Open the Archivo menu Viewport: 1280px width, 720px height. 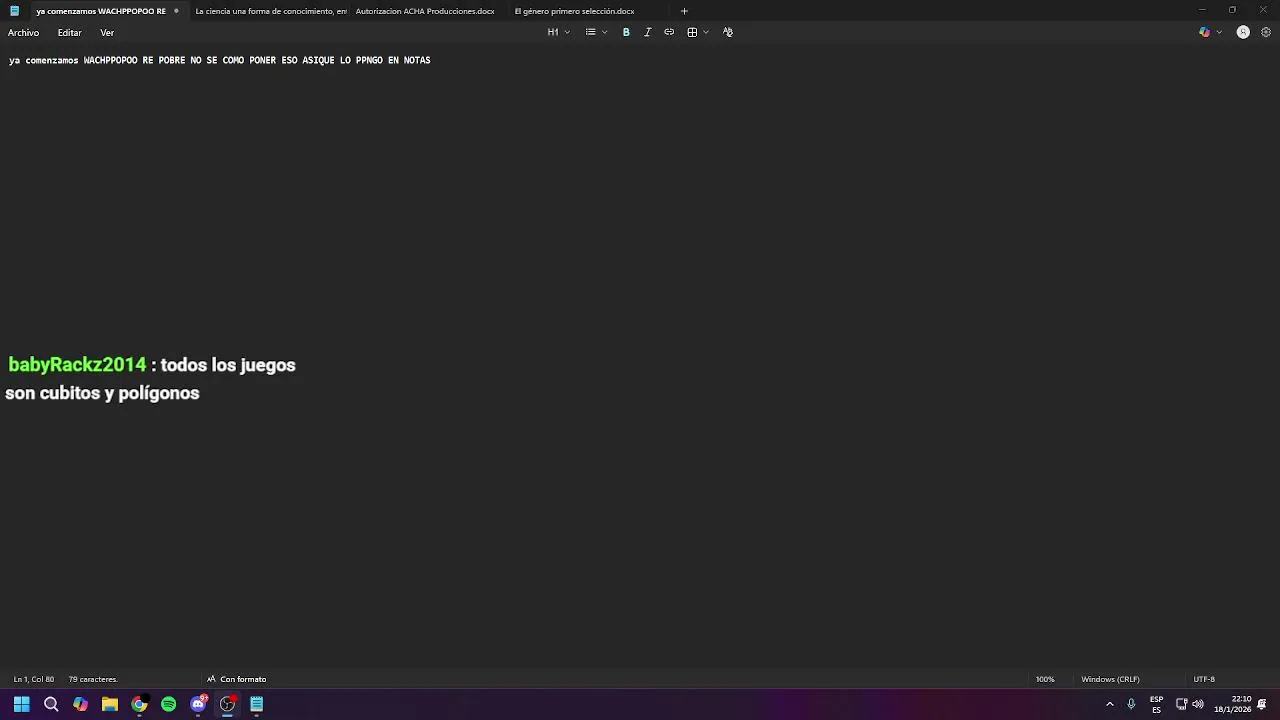click(x=23, y=33)
